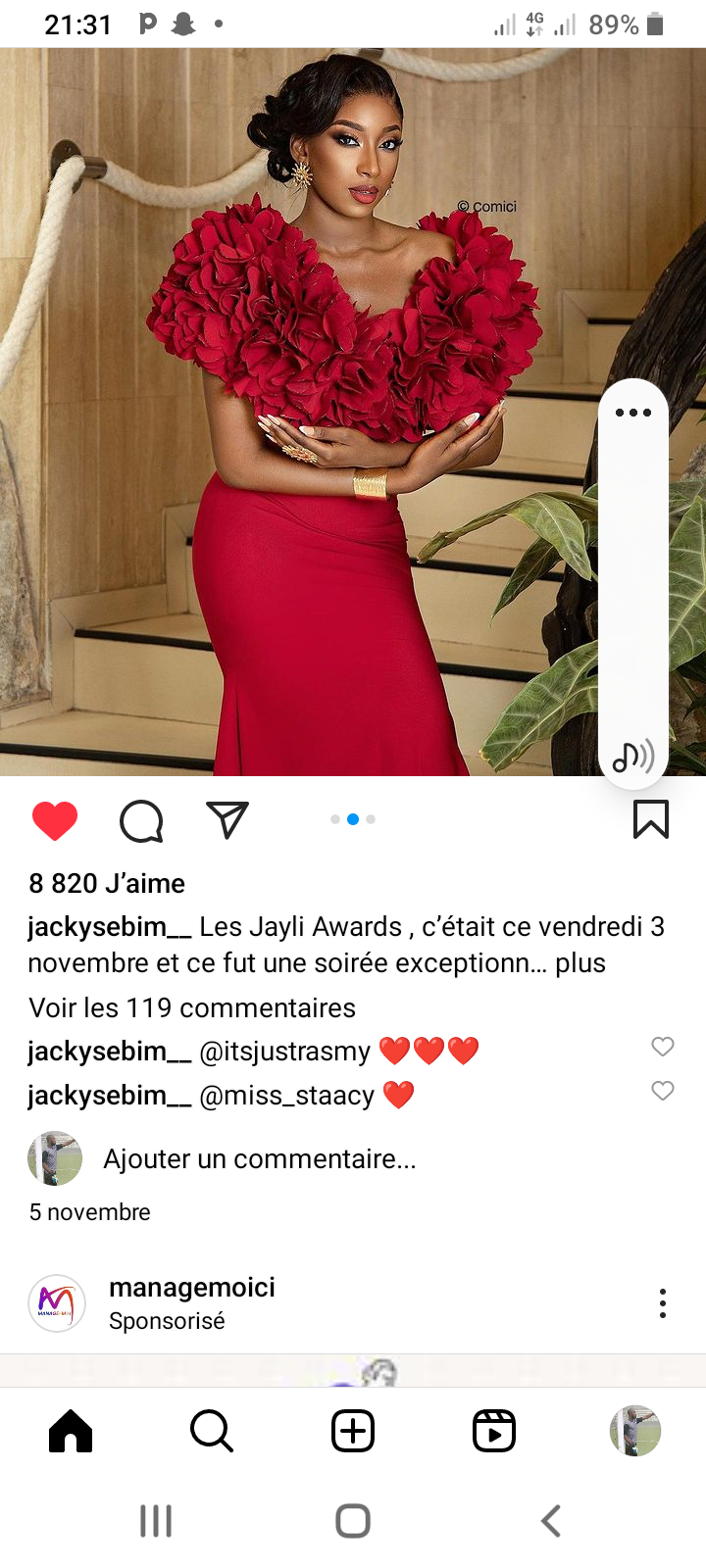Toggle audio with the music sound icon
The height and width of the screenshot is (1568, 706).
point(633,756)
